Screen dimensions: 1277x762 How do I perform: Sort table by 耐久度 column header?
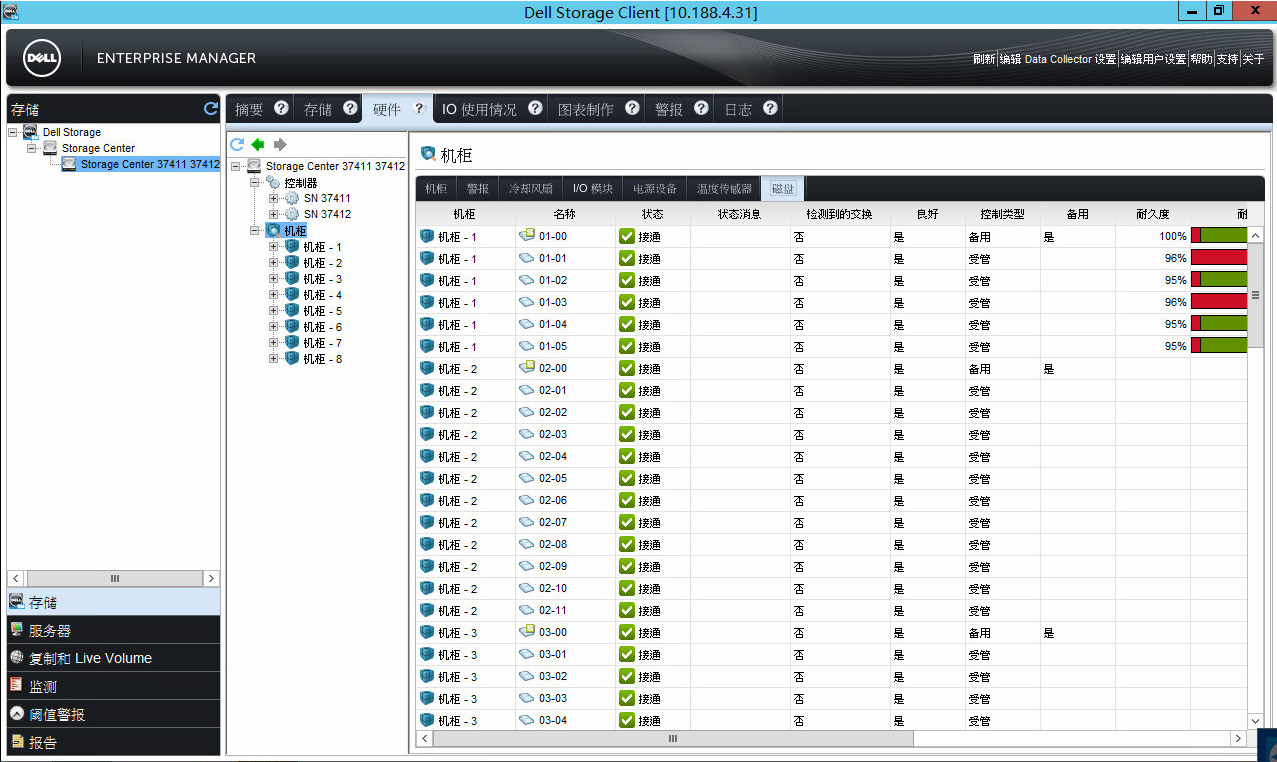click(x=1152, y=214)
